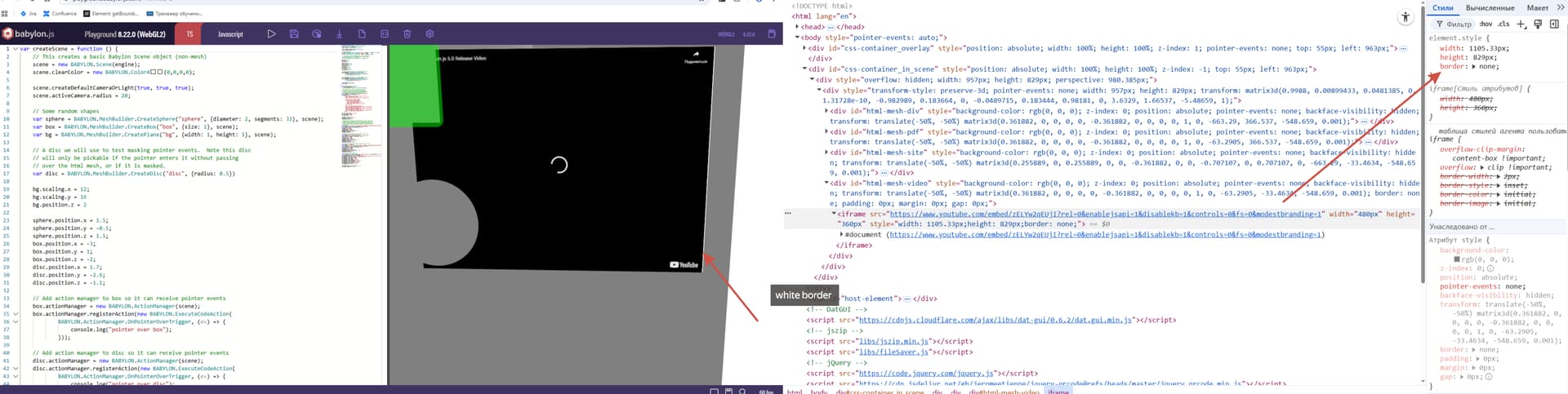The width and height of the screenshot is (1568, 394).
Task: Toggle the :hov element state panel
Action: 1486,24
